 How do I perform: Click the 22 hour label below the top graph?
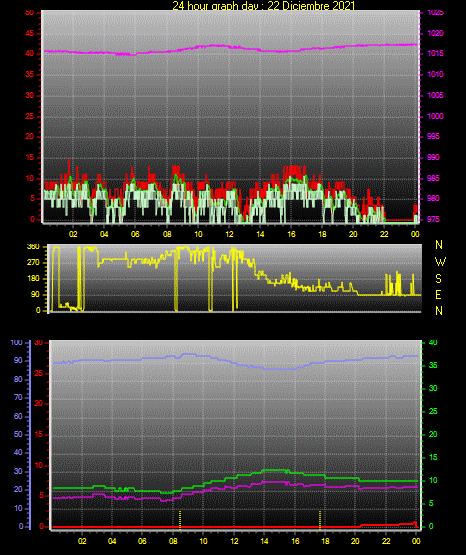(384, 234)
